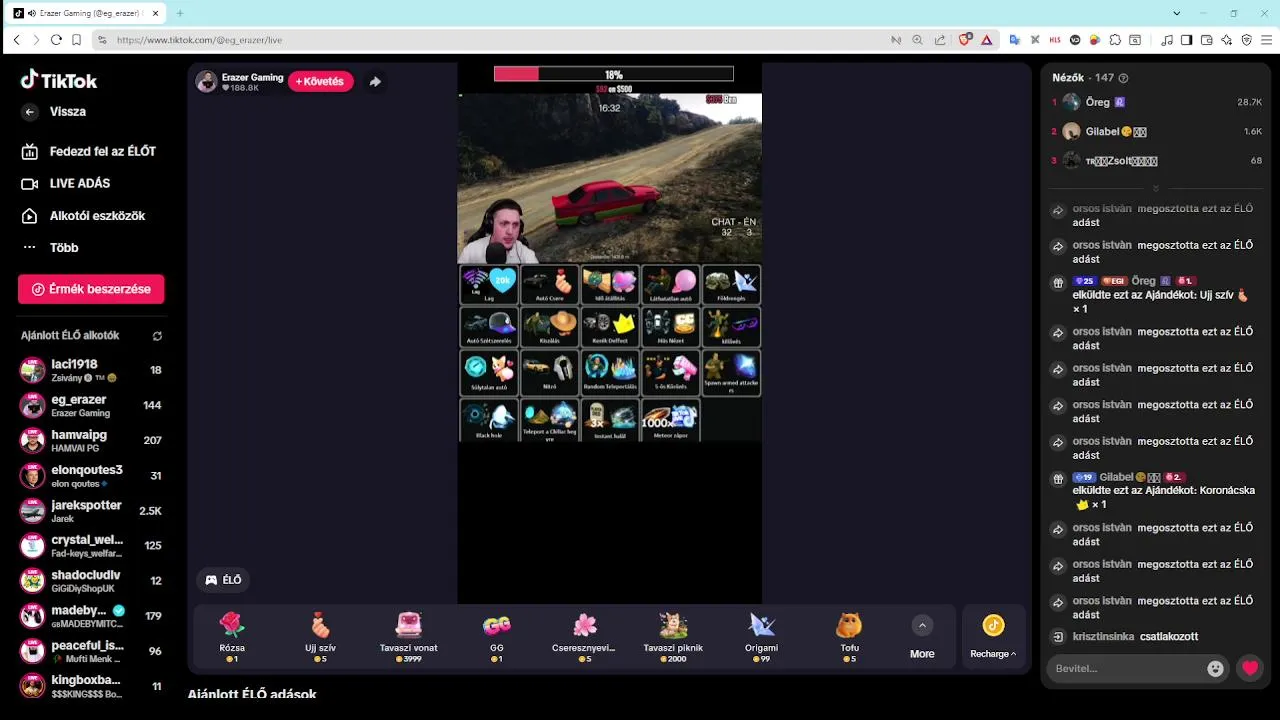Refresh the Ajánlott ÉLŐ alkotók list
This screenshot has width=1280, height=720.
click(x=157, y=336)
